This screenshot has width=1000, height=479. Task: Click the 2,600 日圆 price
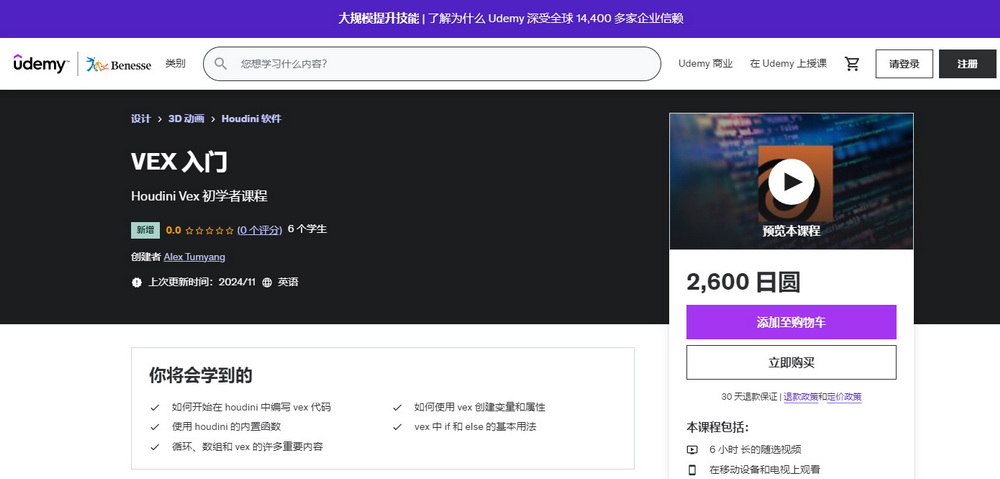pos(743,282)
